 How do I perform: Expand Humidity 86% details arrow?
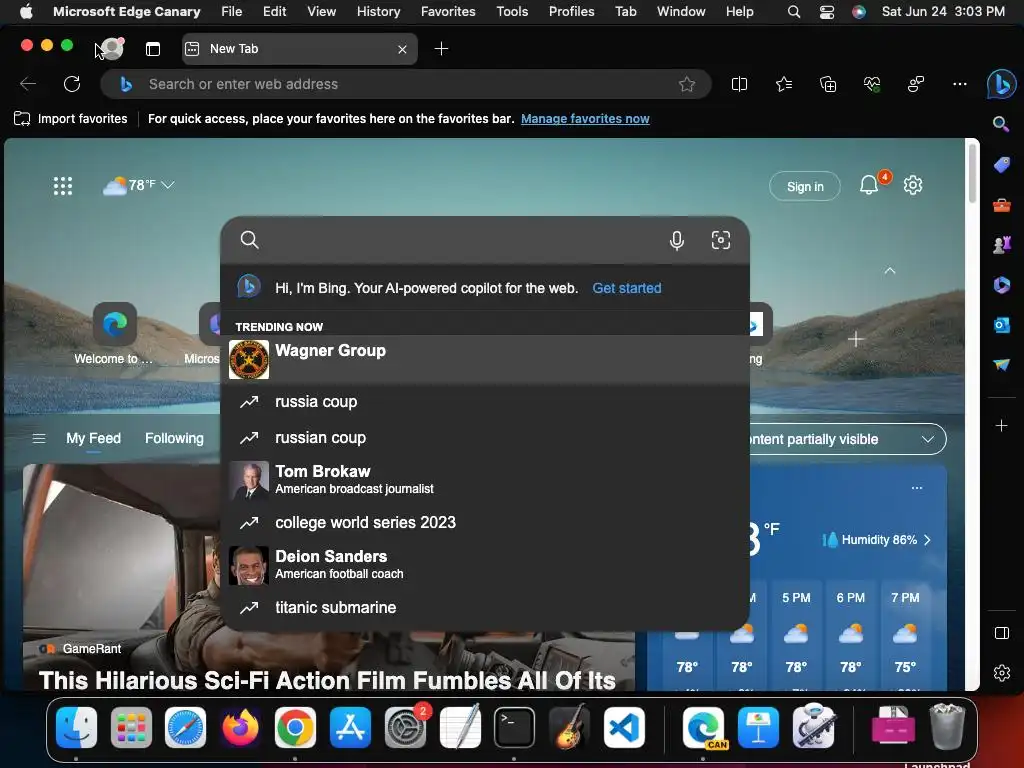point(927,540)
